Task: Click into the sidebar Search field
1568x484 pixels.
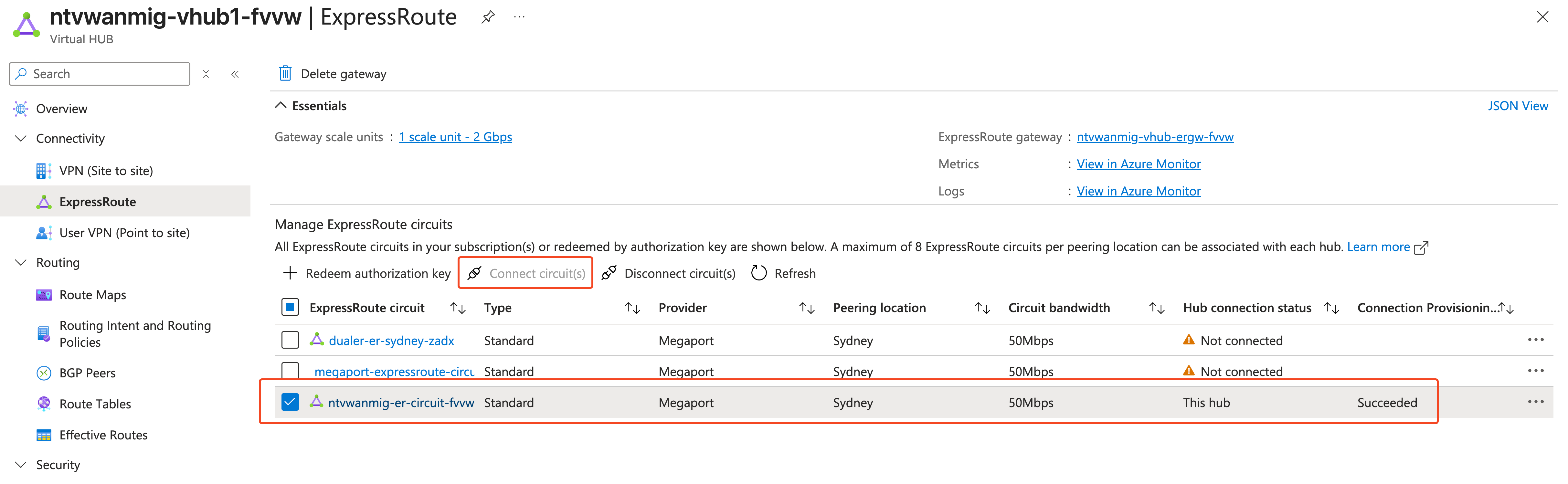Action: click(100, 74)
